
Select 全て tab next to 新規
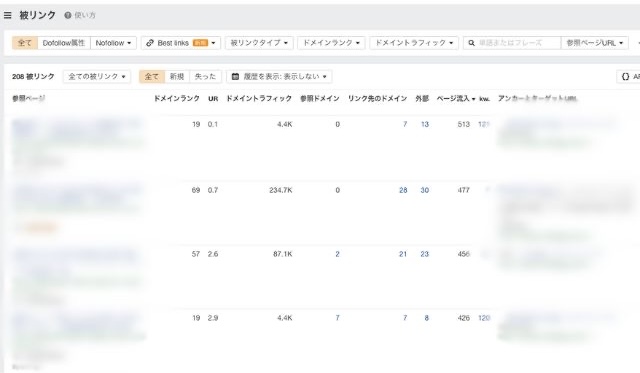coord(151,76)
